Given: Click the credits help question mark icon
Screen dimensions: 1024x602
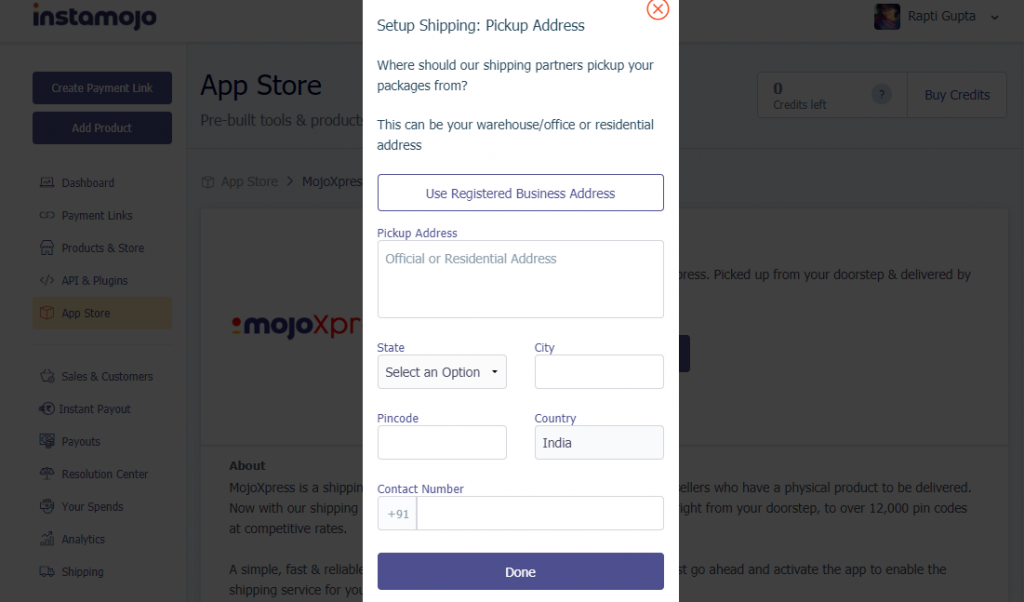Looking at the screenshot, I should [x=881, y=95].
